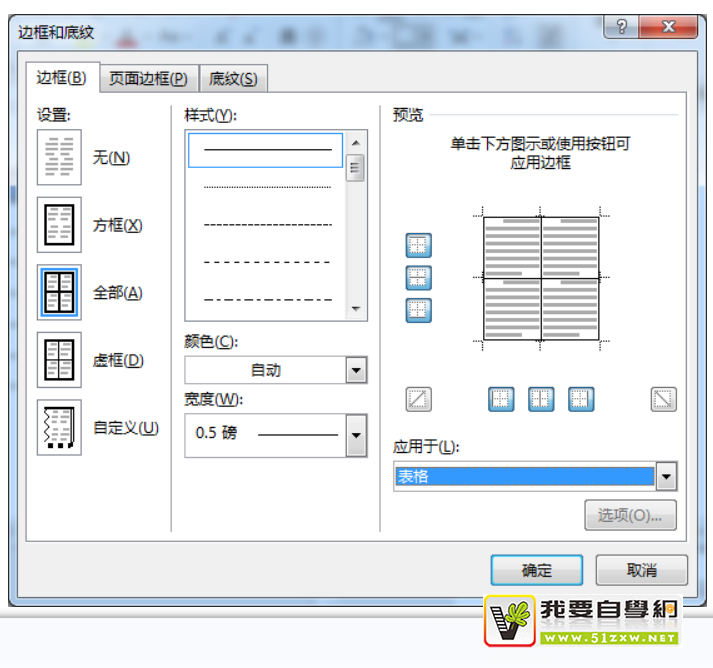Screen dimensions: 713x668
Task: Click the style list scroll-down arrow
Action: (356, 309)
